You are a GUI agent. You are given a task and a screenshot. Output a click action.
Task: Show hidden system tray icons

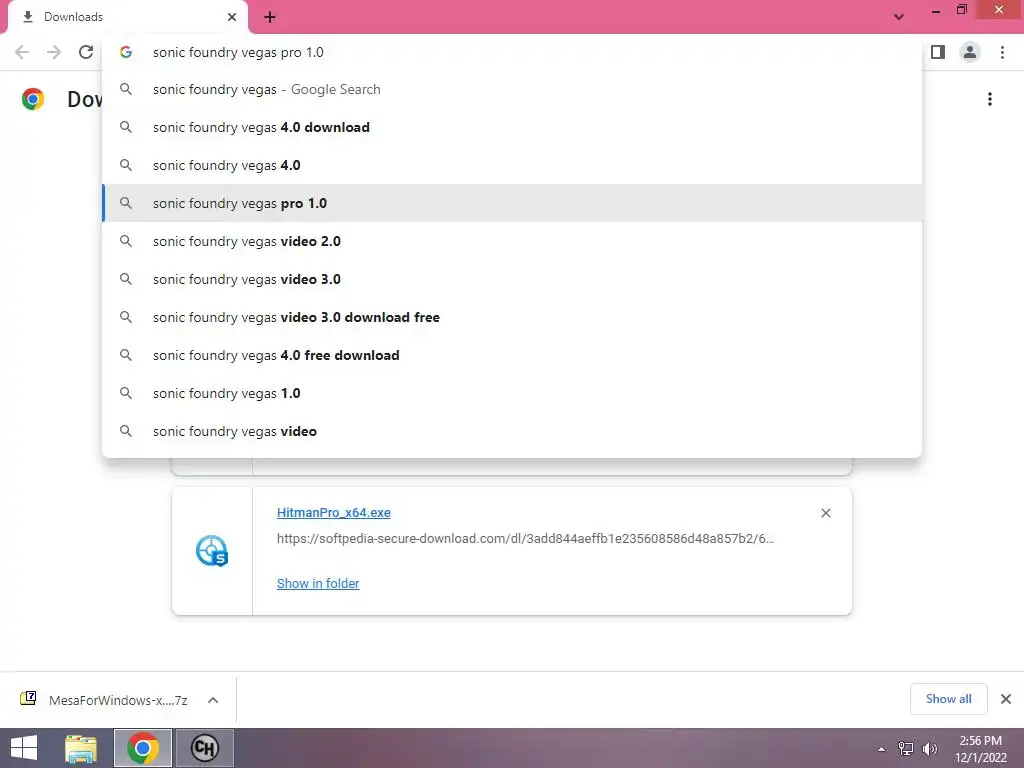[881, 749]
